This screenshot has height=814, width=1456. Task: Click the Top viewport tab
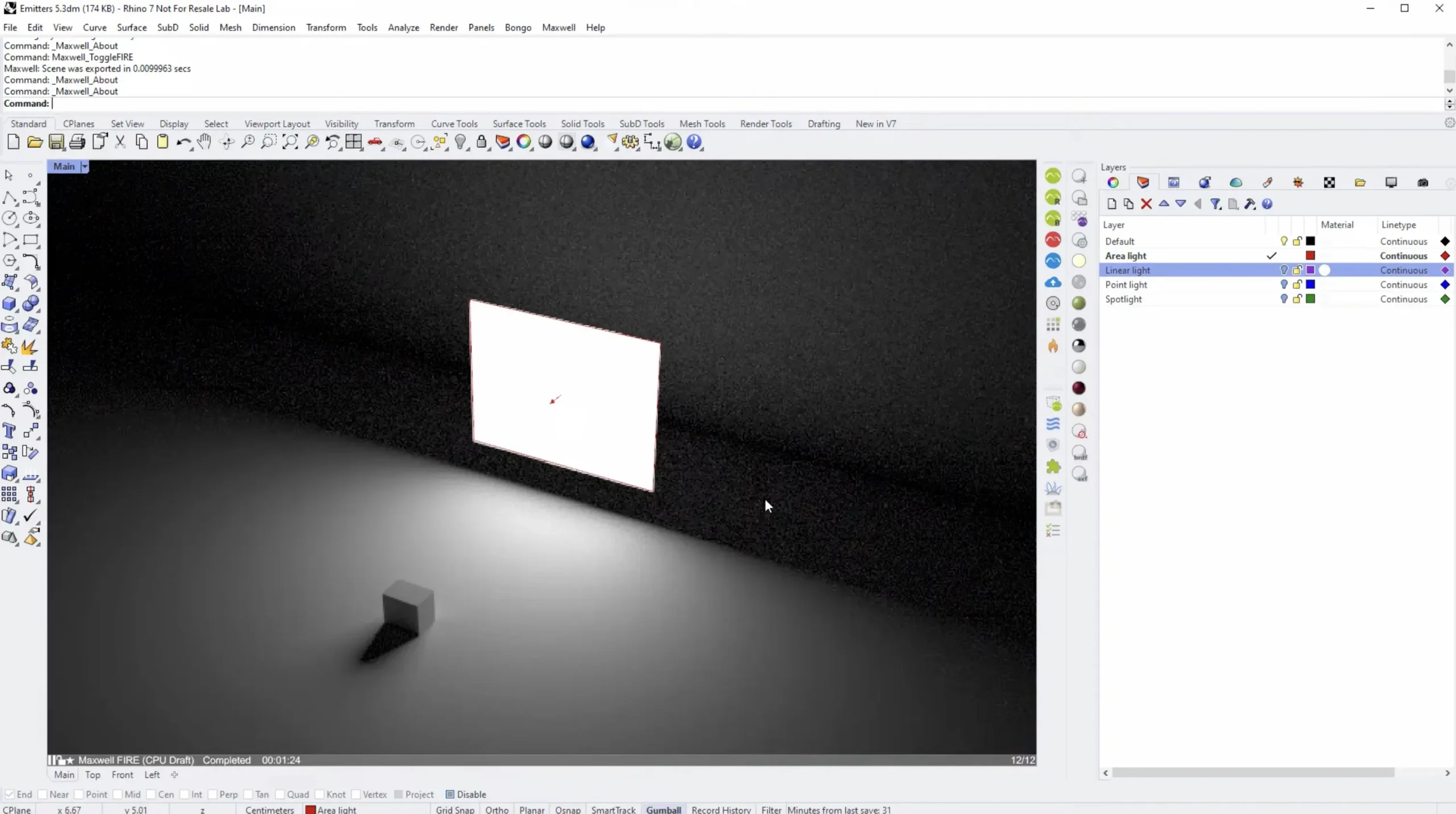point(93,775)
